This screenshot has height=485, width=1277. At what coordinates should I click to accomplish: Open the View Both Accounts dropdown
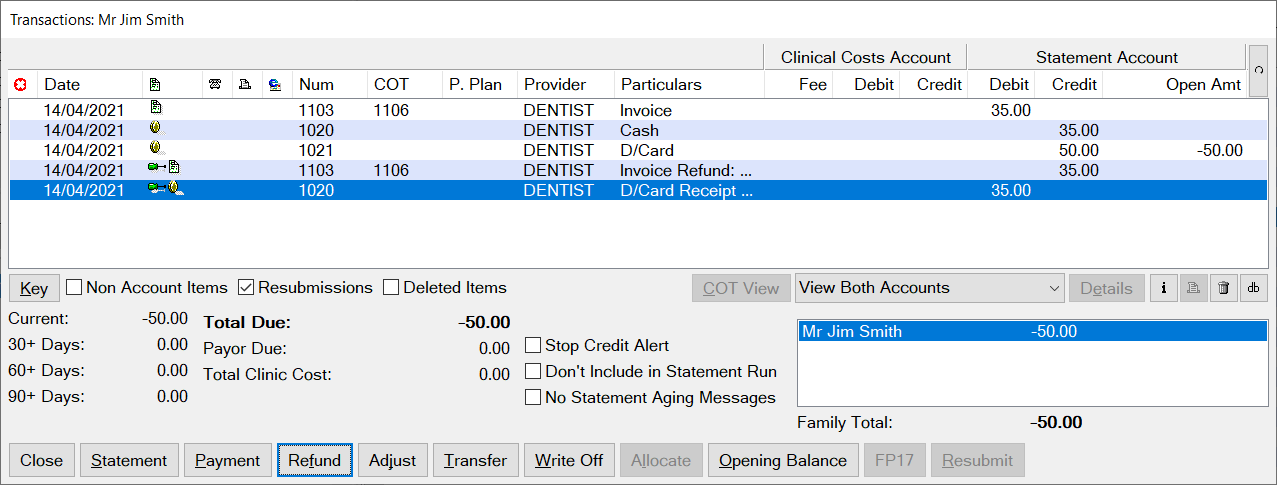(x=930, y=288)
